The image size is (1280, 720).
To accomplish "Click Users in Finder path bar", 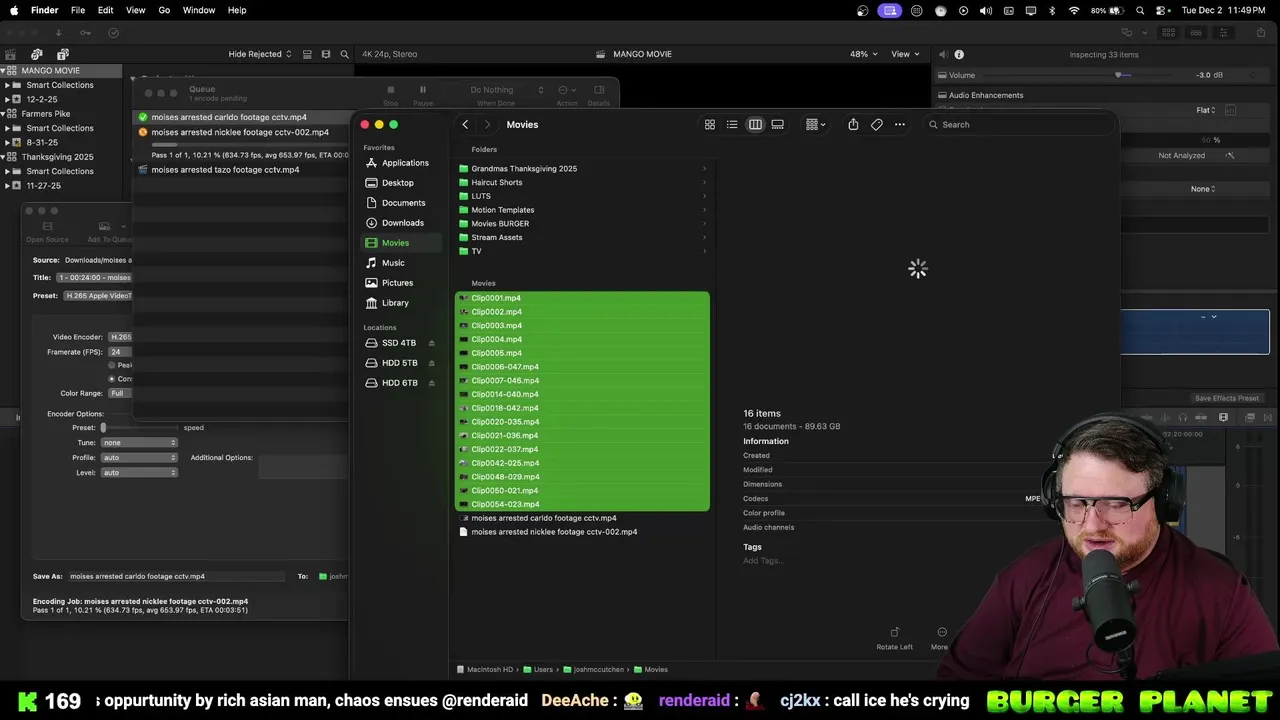I will [543, 670].
